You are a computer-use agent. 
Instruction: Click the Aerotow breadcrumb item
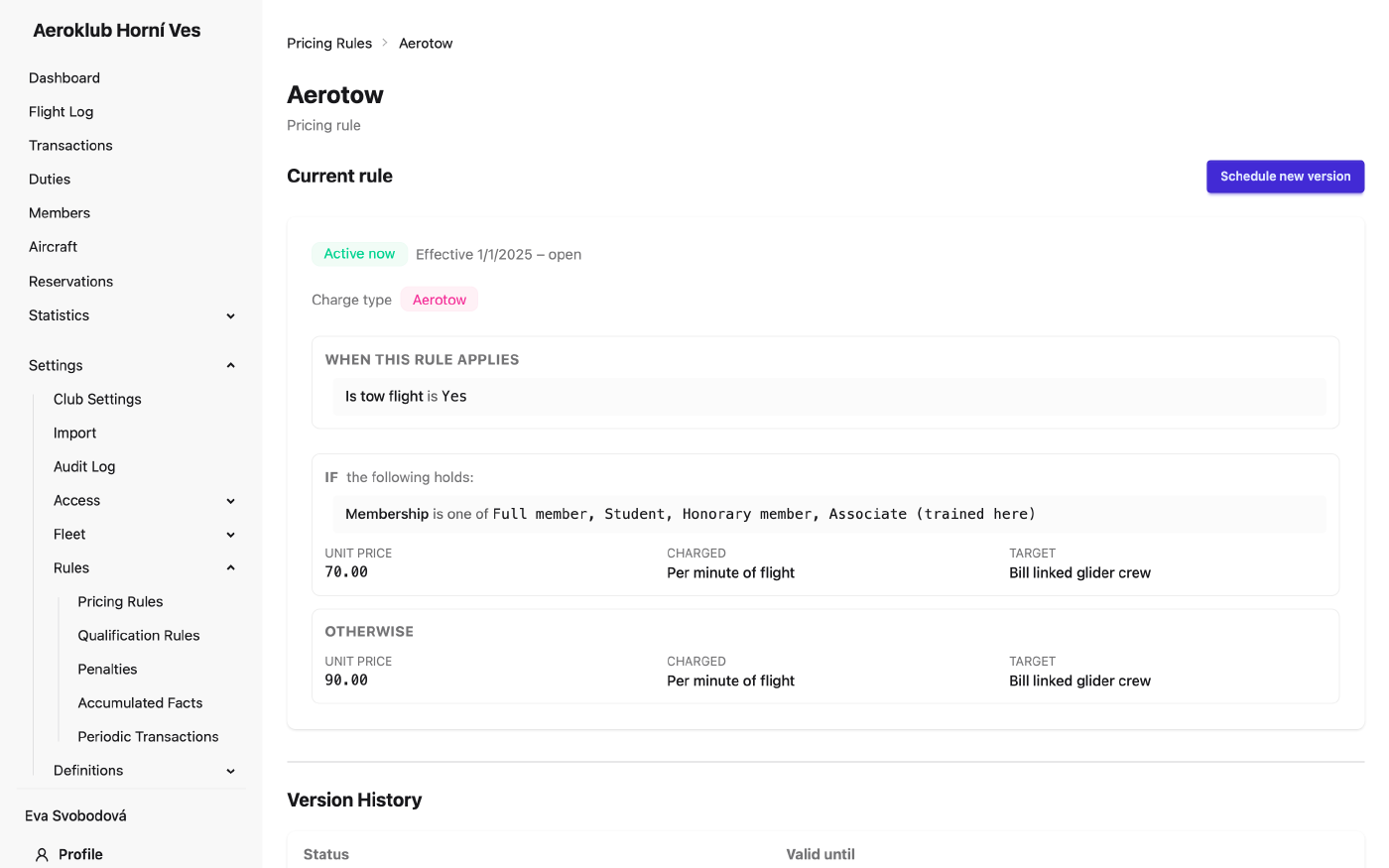tap(426, 44)
